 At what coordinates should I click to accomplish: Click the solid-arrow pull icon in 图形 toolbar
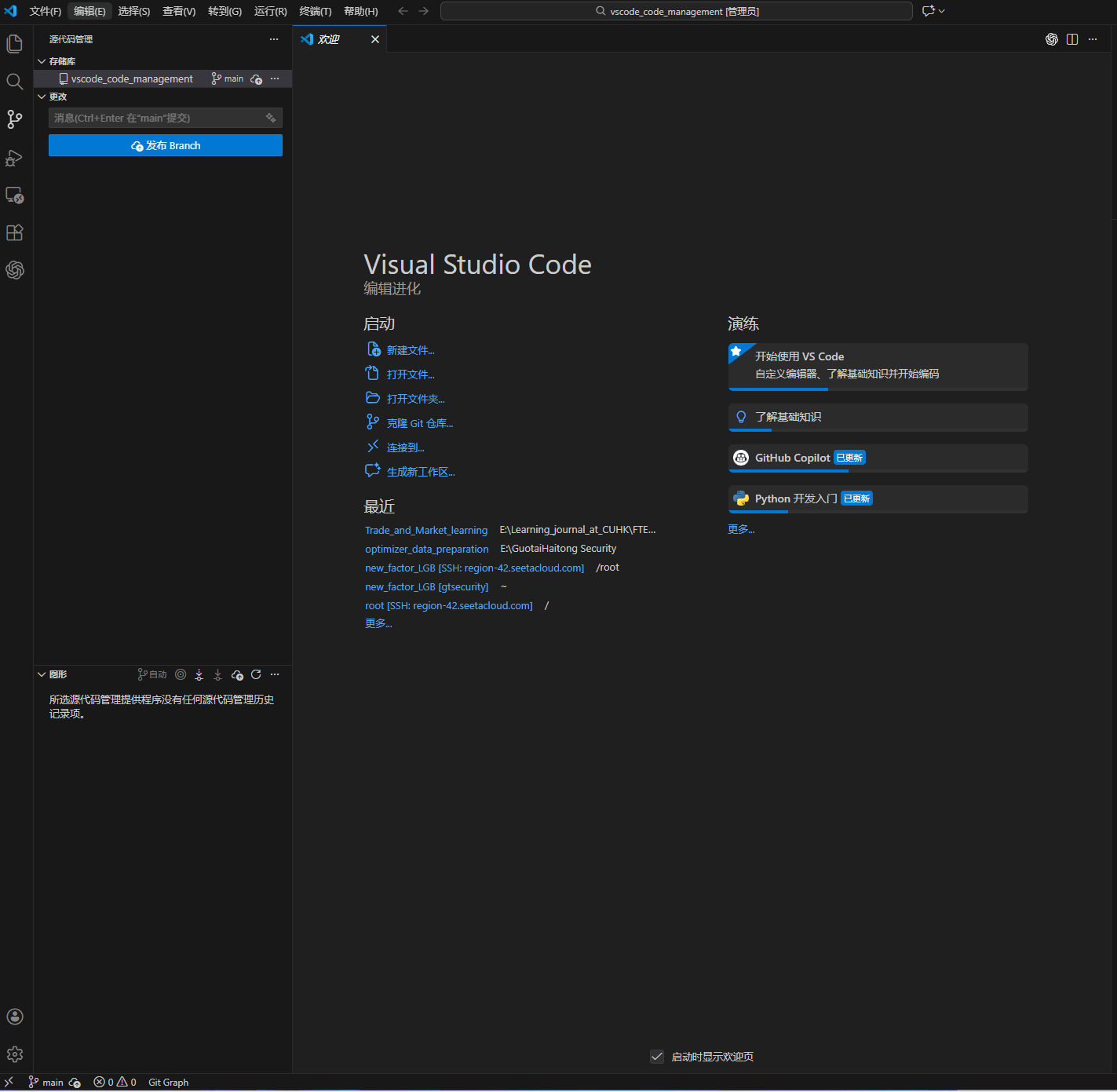point(218,674)
